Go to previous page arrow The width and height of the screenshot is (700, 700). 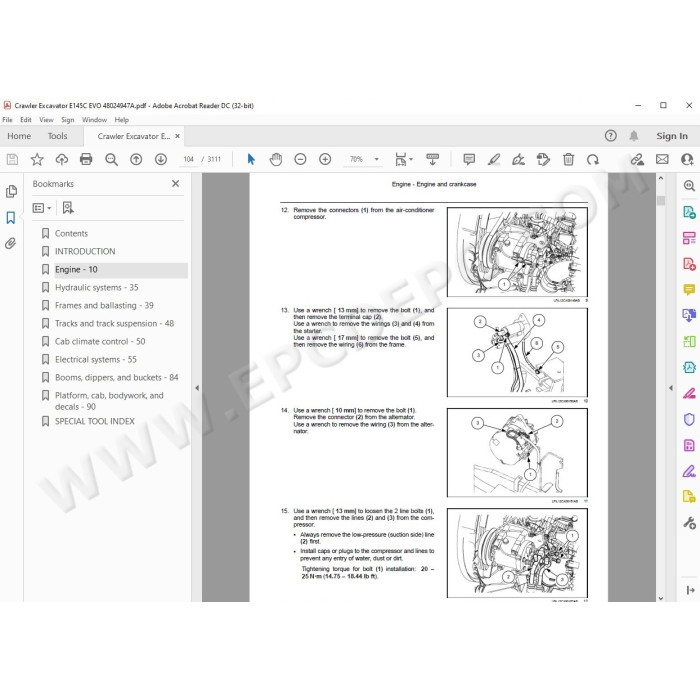click(136, 159)
